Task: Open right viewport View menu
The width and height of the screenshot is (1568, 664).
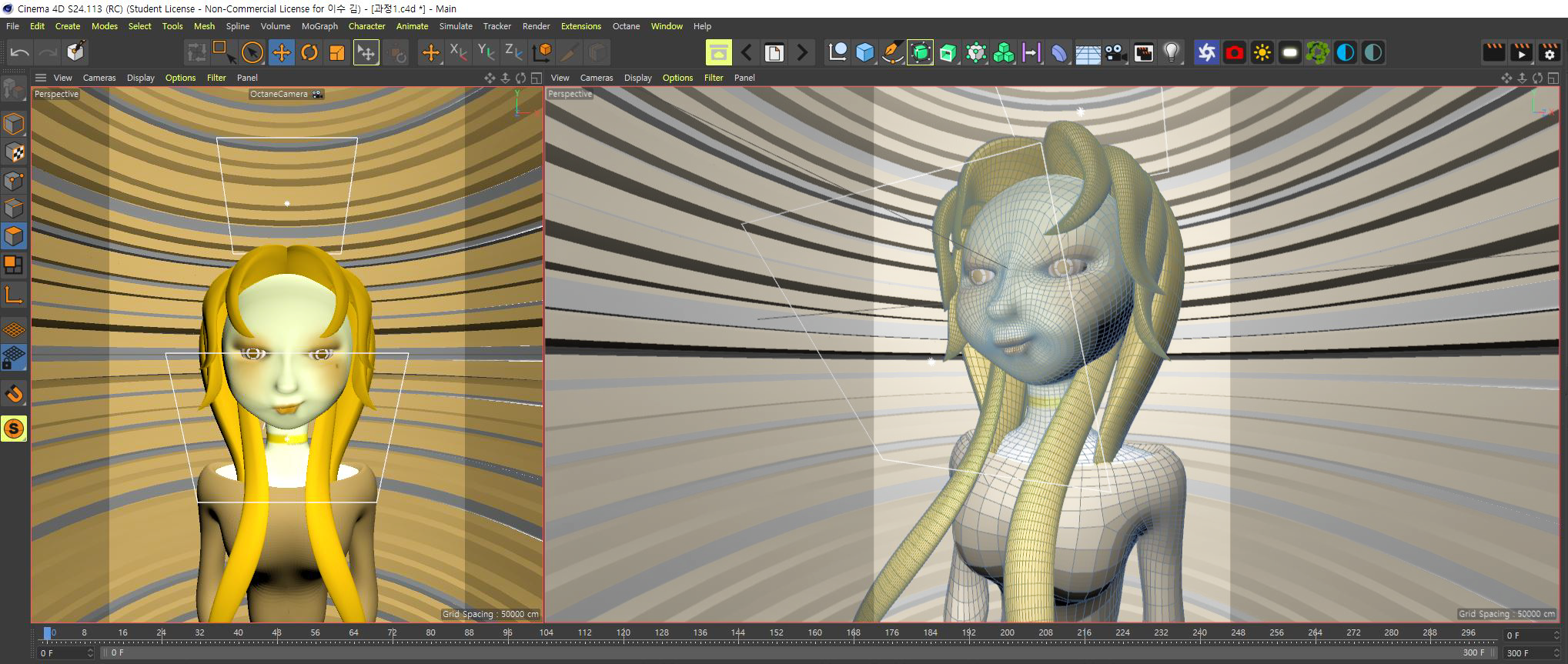Action: coord(560,78)
